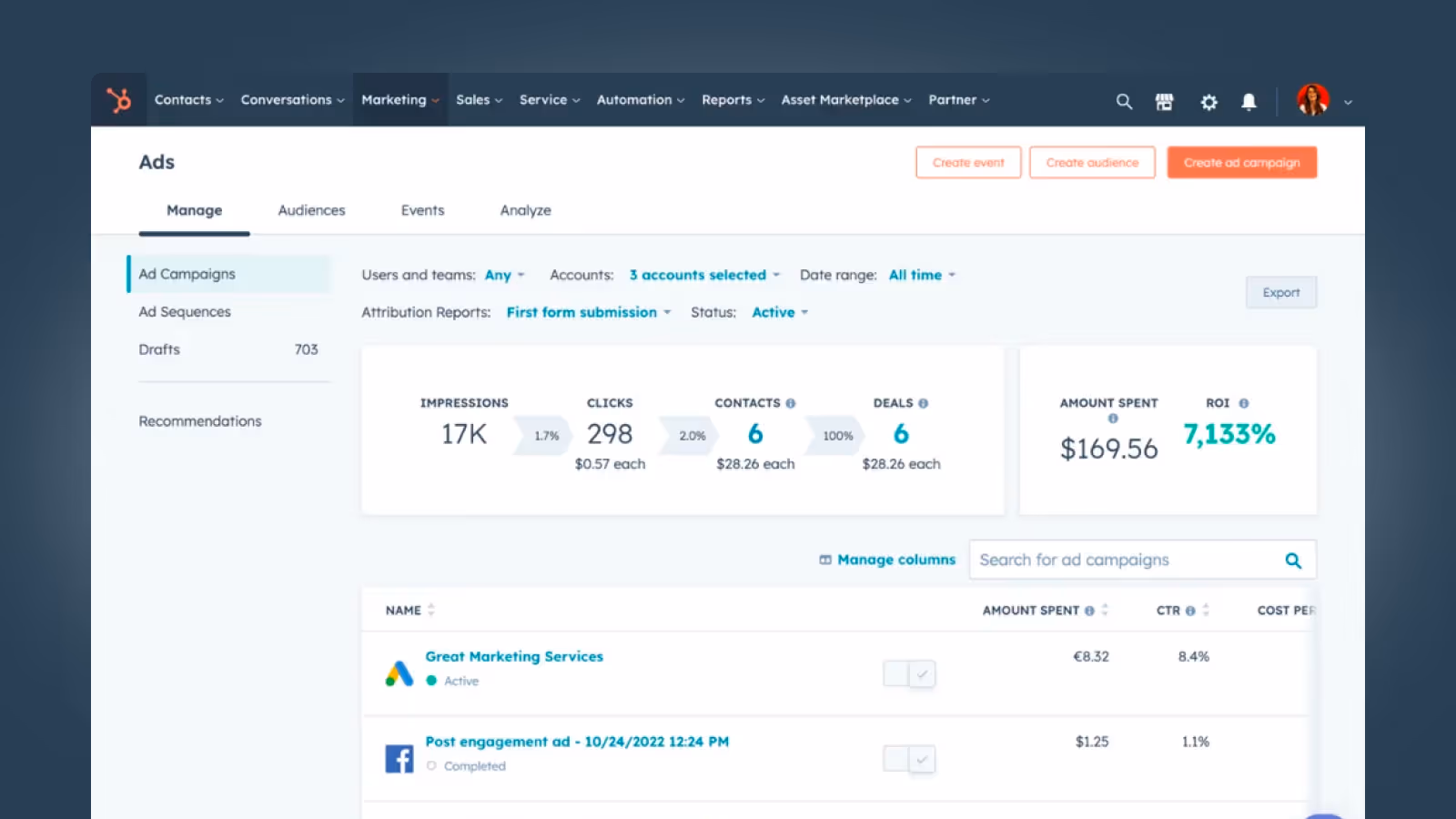Open the marketplace storefront icon
Image resolution: width=1456 pixels, height=819 pixels.
coord(1164,101)
